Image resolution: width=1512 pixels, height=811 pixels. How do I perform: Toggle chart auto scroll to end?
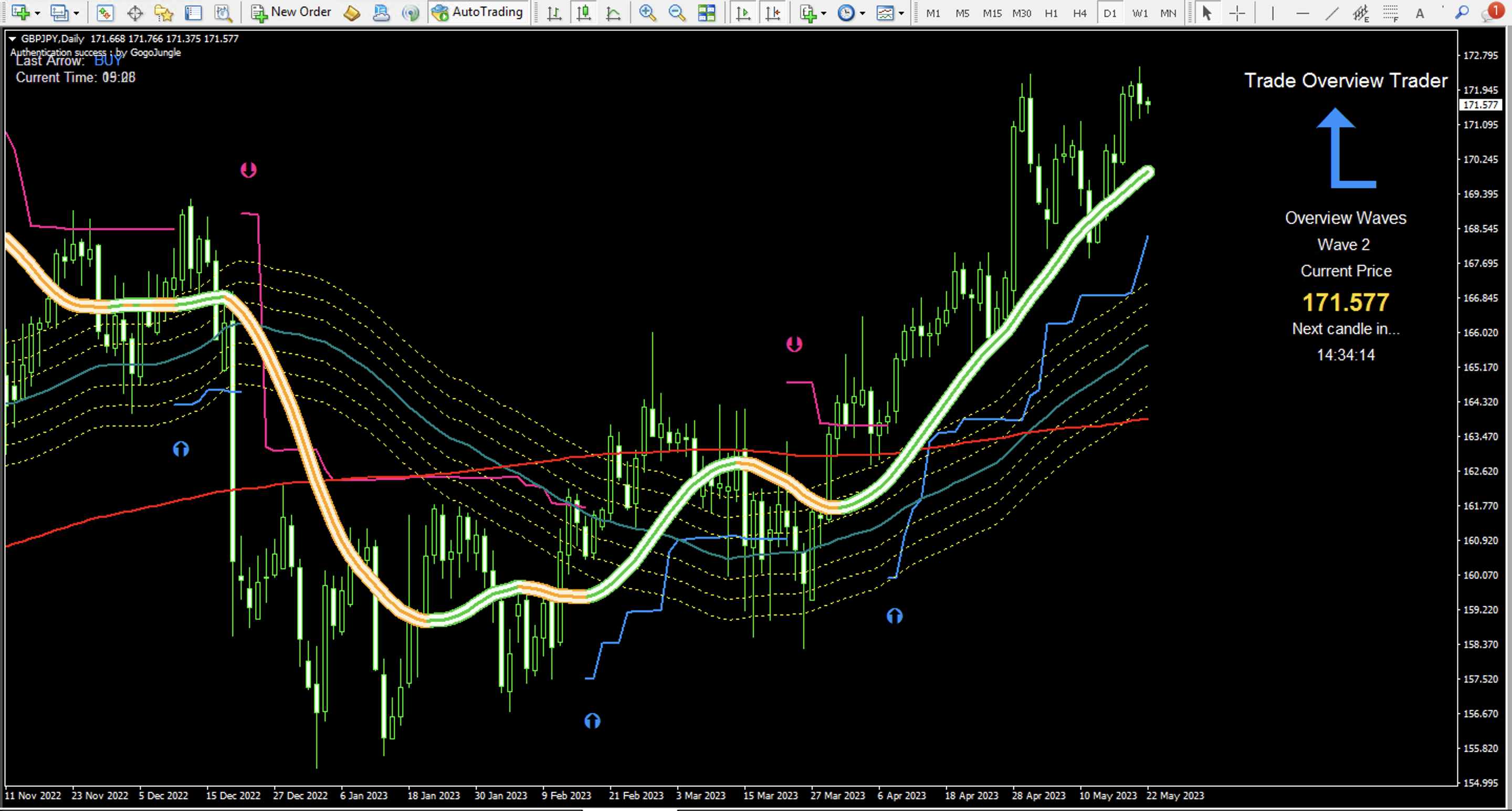743,12
